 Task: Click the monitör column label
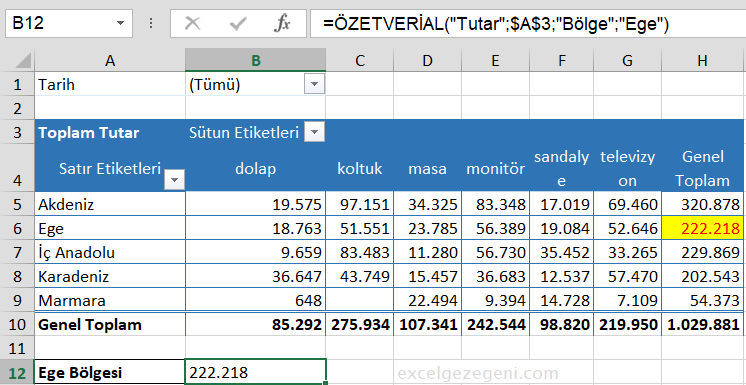495,168
